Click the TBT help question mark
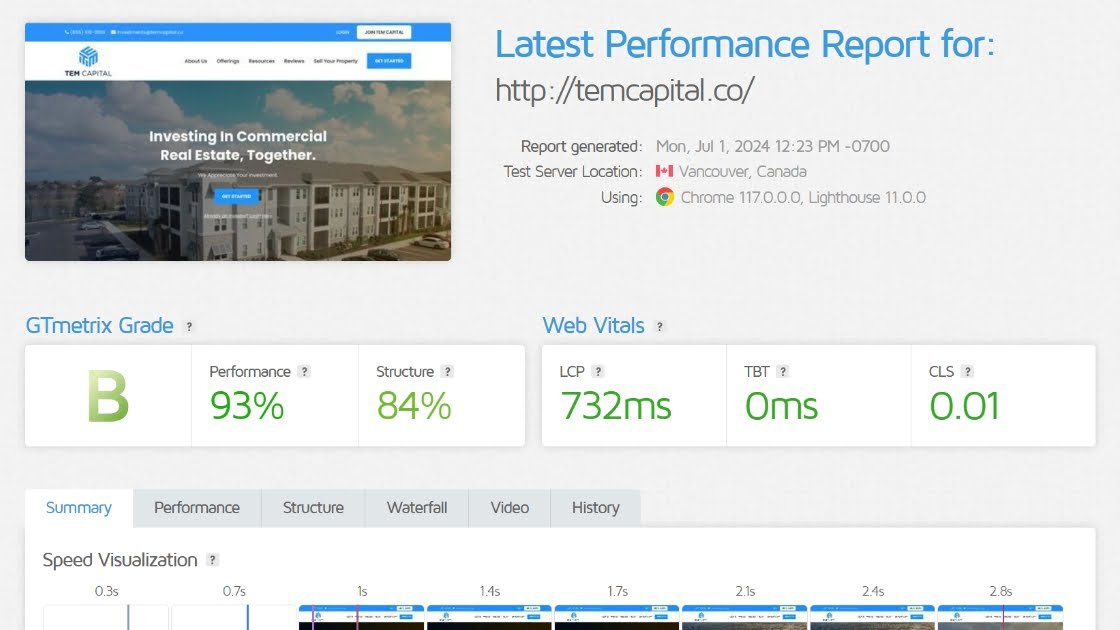This screenshot has width=1120, height=630. click(x=783, y=372)
